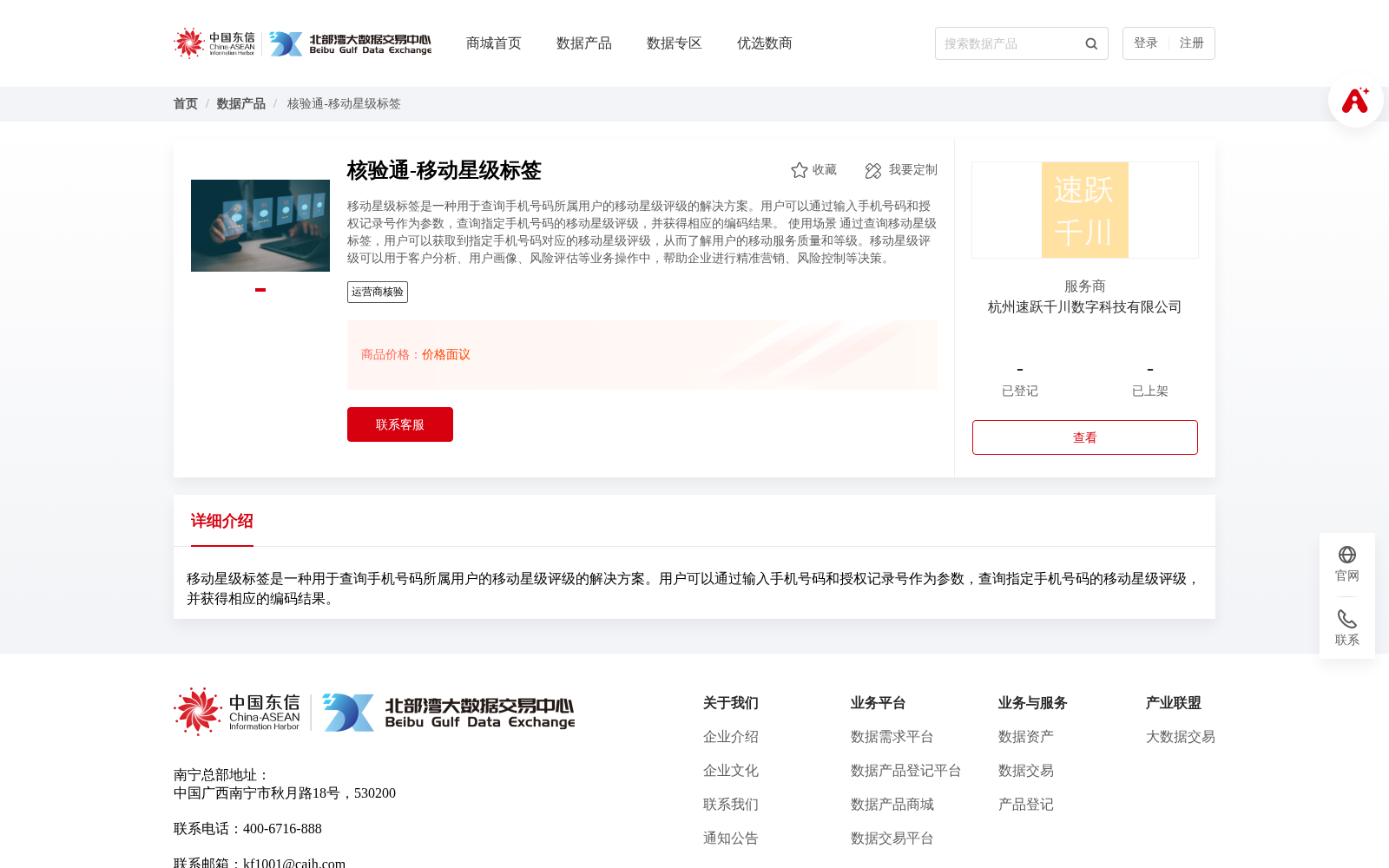Open 大数据交易 footer link
Screen dimensions: 1389x868
tap(1181, 737)
